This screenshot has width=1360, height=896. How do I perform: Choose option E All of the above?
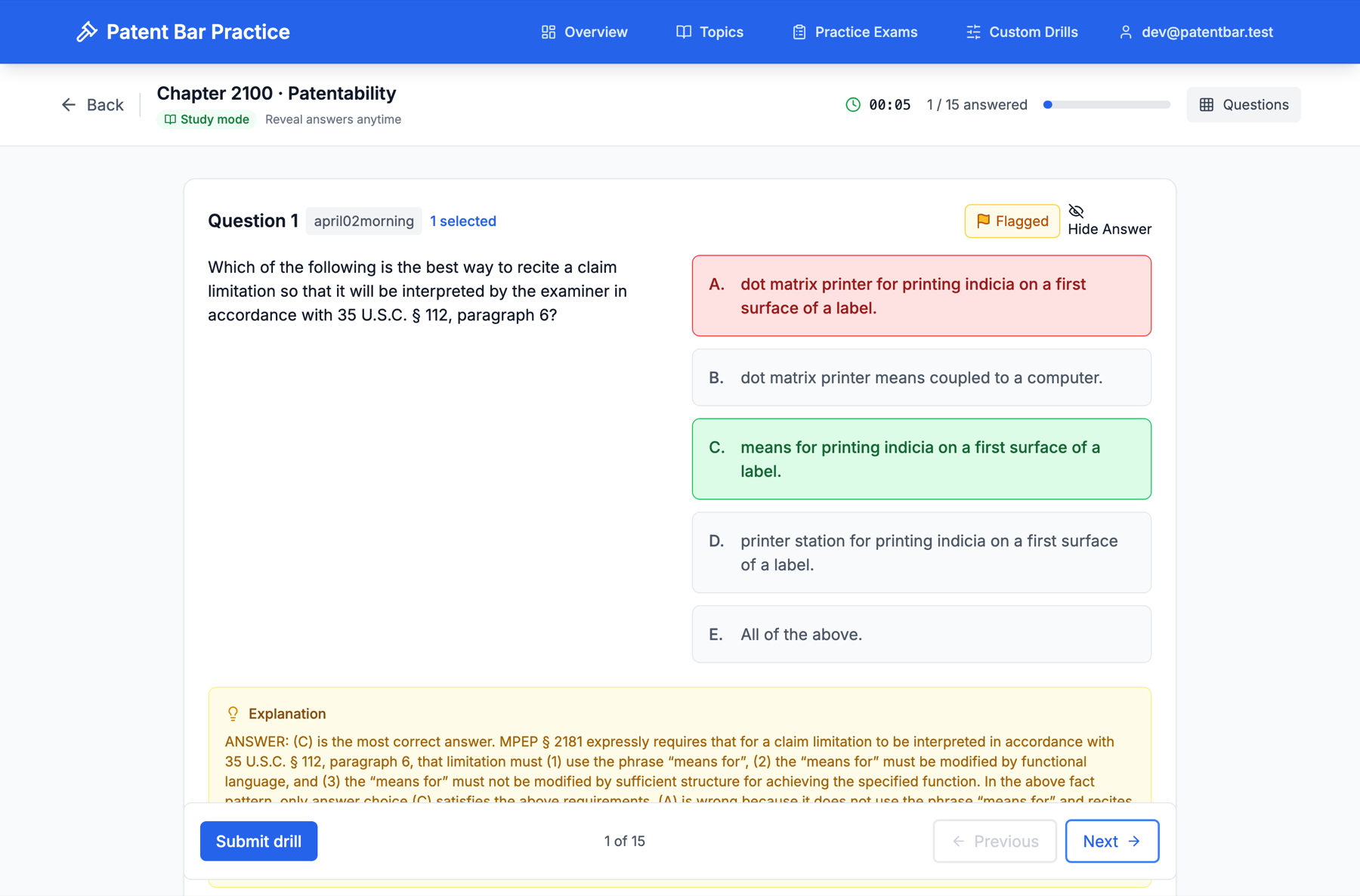921,635
